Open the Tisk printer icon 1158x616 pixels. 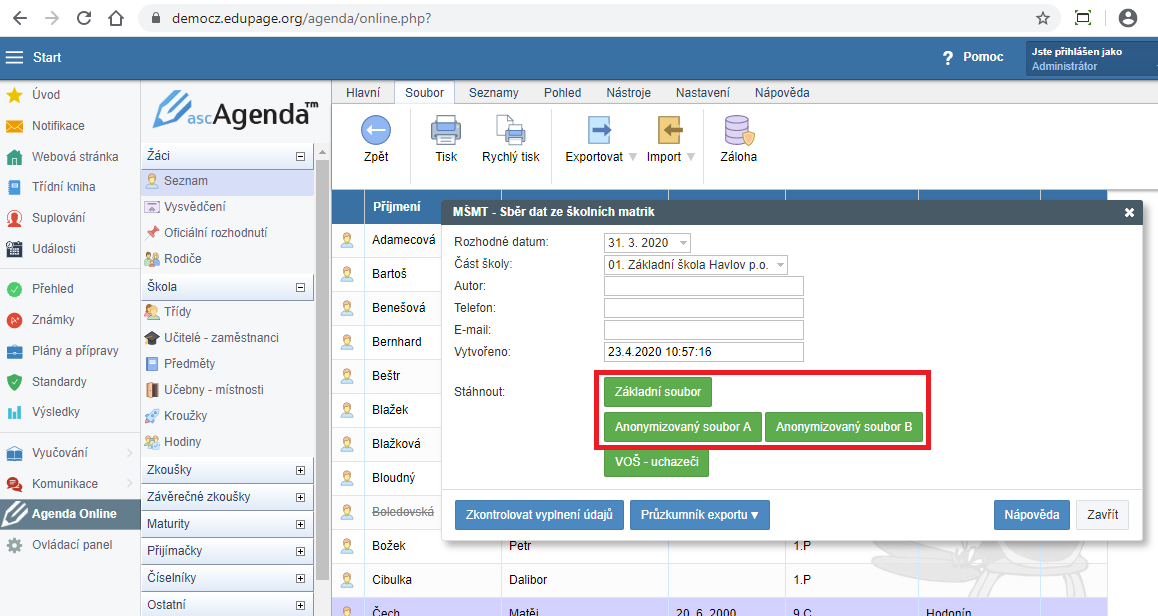tap(446, 130)
